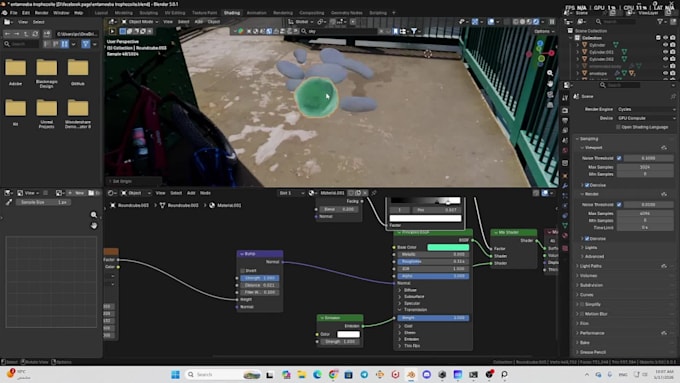Toggle Invert checkbox in Bump node
The height and width of the screenshot is (383, 680).
click(242, 271)
